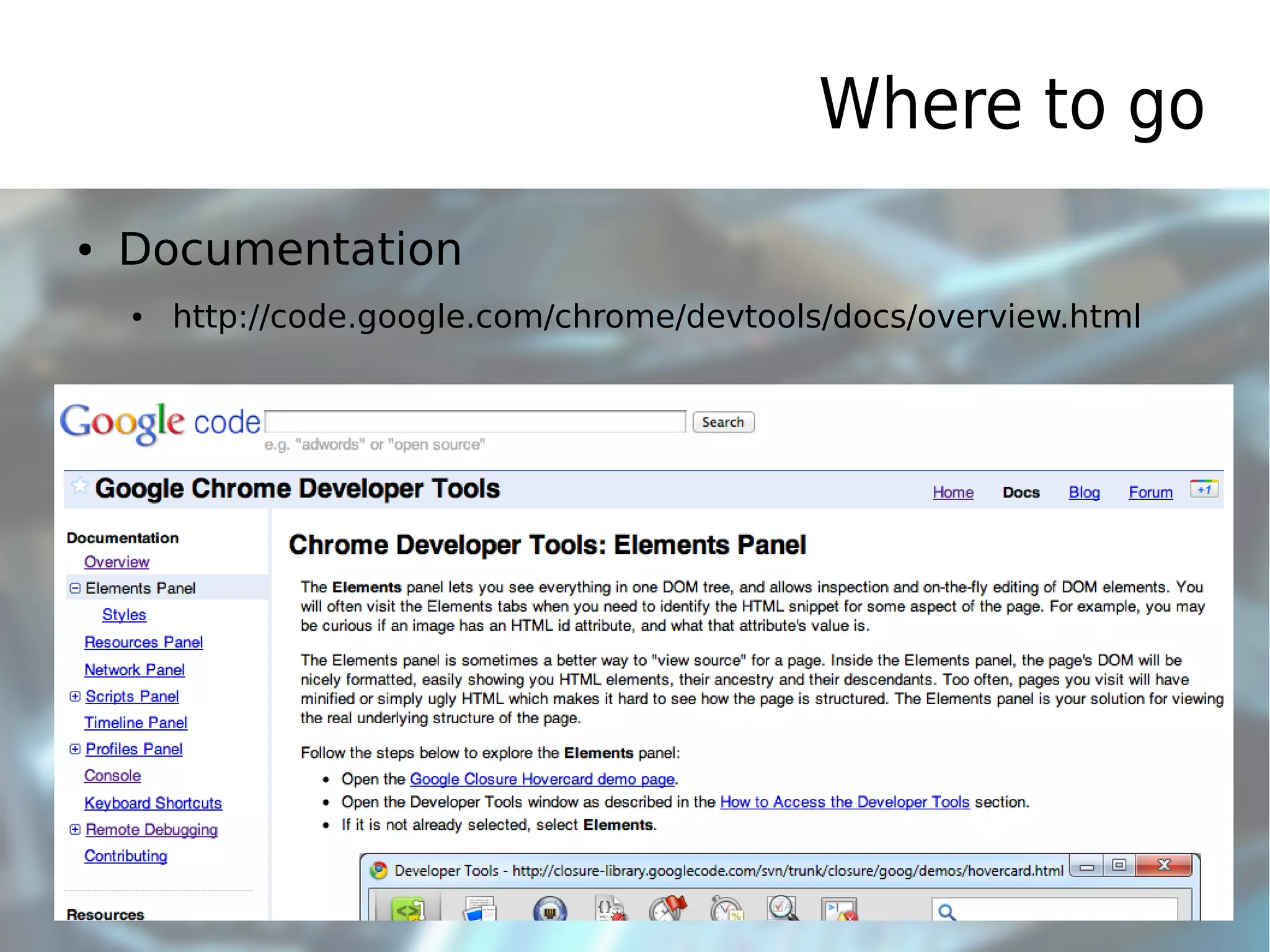Screen dimensions: 1270x952
Task: Focus the Google code search field
Action: (476, 422)
